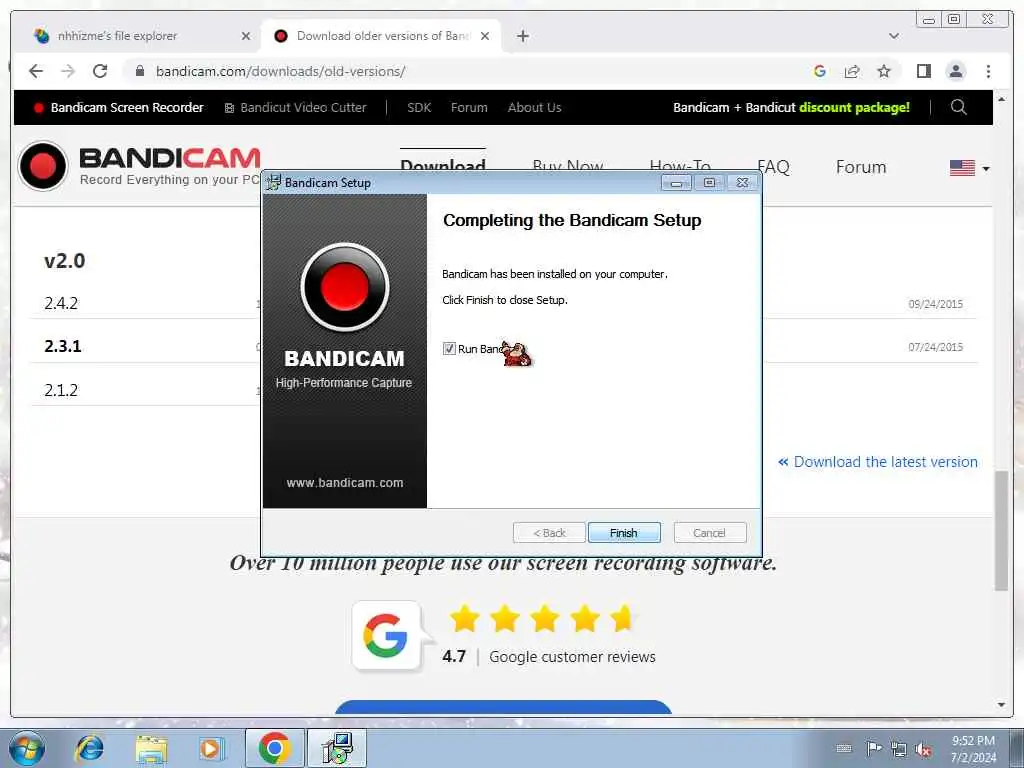
Task: Click 09/24/2015 date text
Action: pos(935,304)
